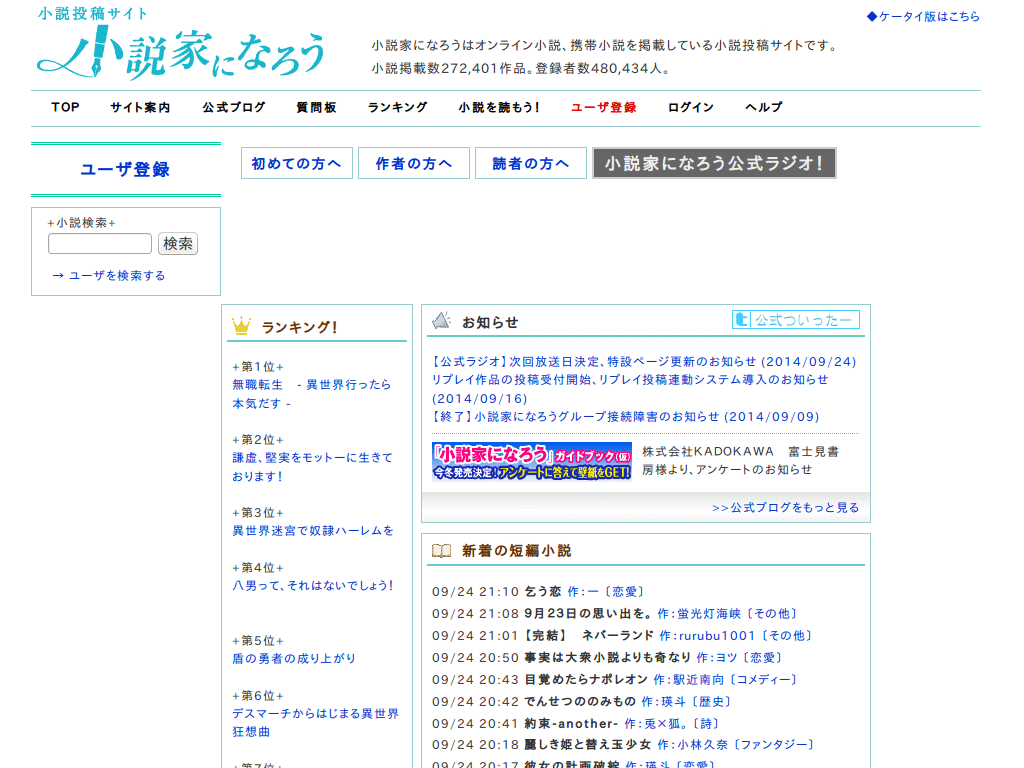1024x768 pixels.
Task: Click the ランキング! panel heading
Action: tap(300, 327)
